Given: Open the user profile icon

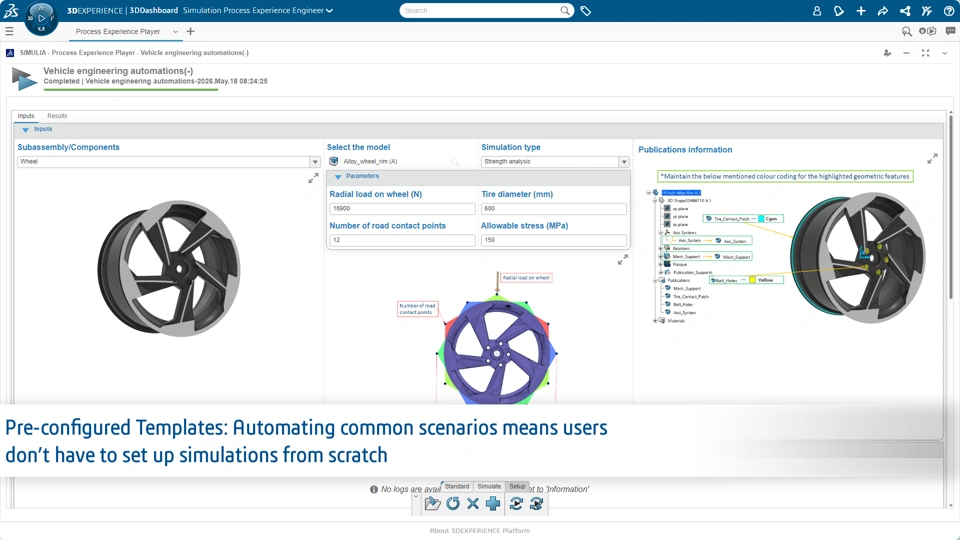Looking at the screenshot, I should pyautogui.click(x=817, y=10).
